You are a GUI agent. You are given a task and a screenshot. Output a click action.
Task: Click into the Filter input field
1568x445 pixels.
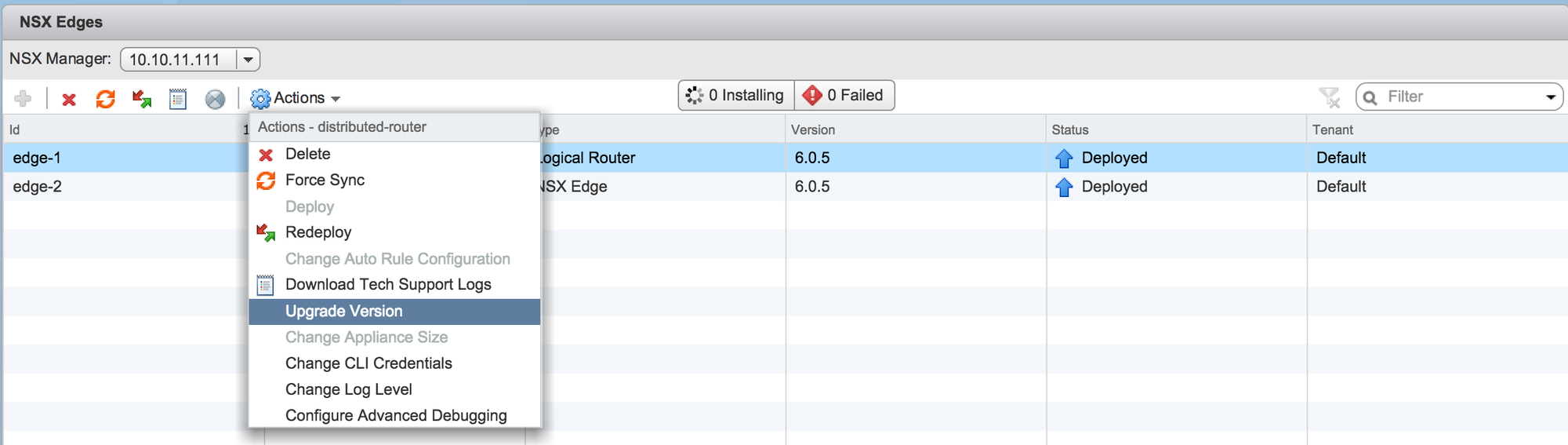(1461, 97)
